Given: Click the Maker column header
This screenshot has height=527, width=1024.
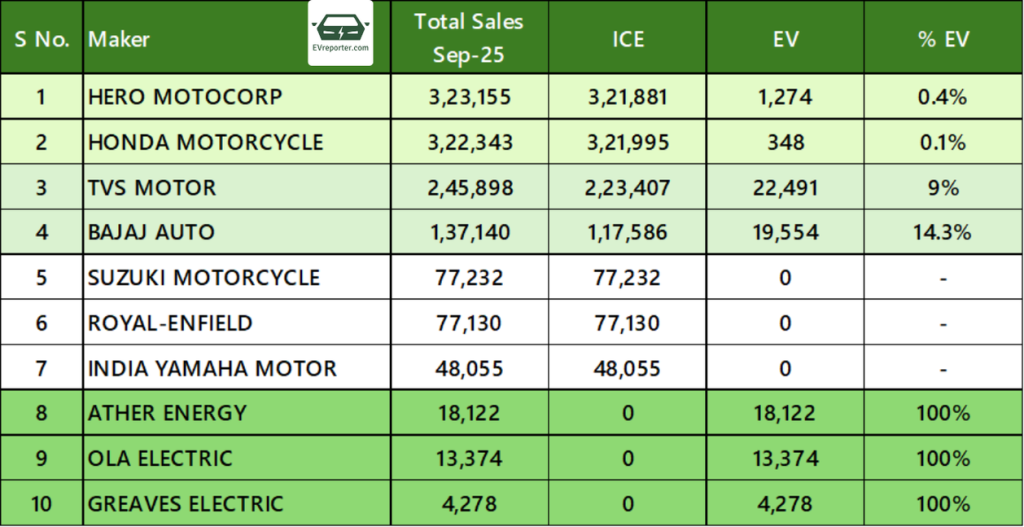Looking at the screenshot, I should pos(119,39).
